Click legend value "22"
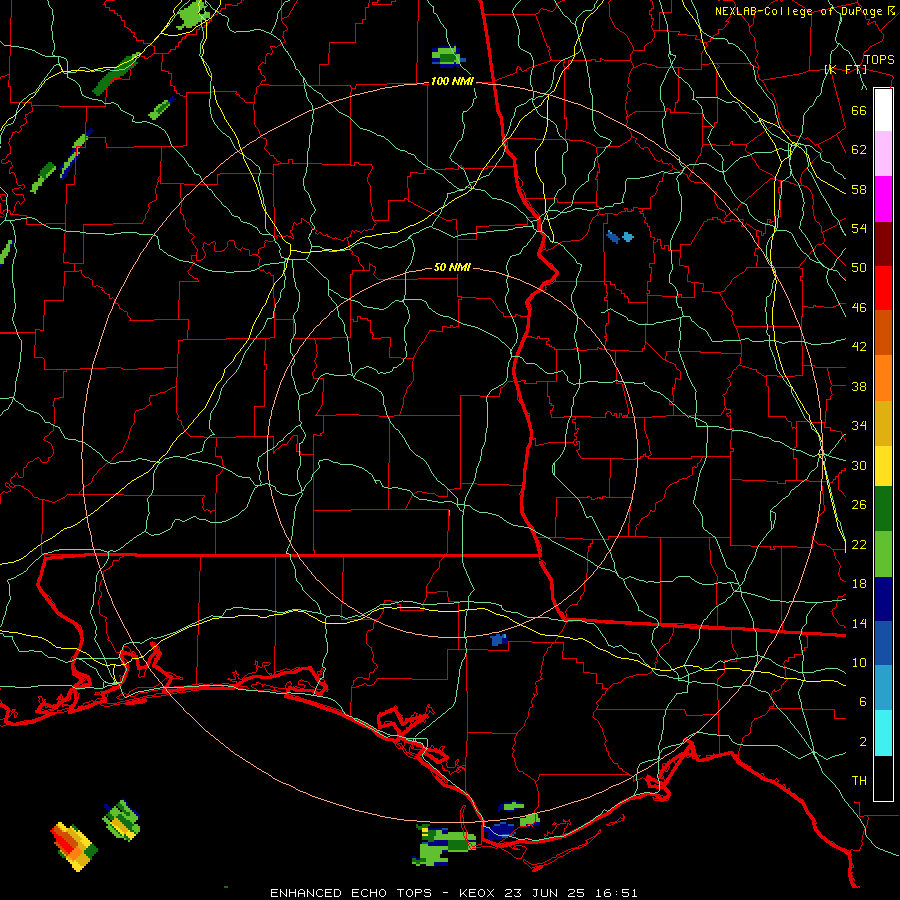This screenshot has width=900, height=900. point(859,545)
